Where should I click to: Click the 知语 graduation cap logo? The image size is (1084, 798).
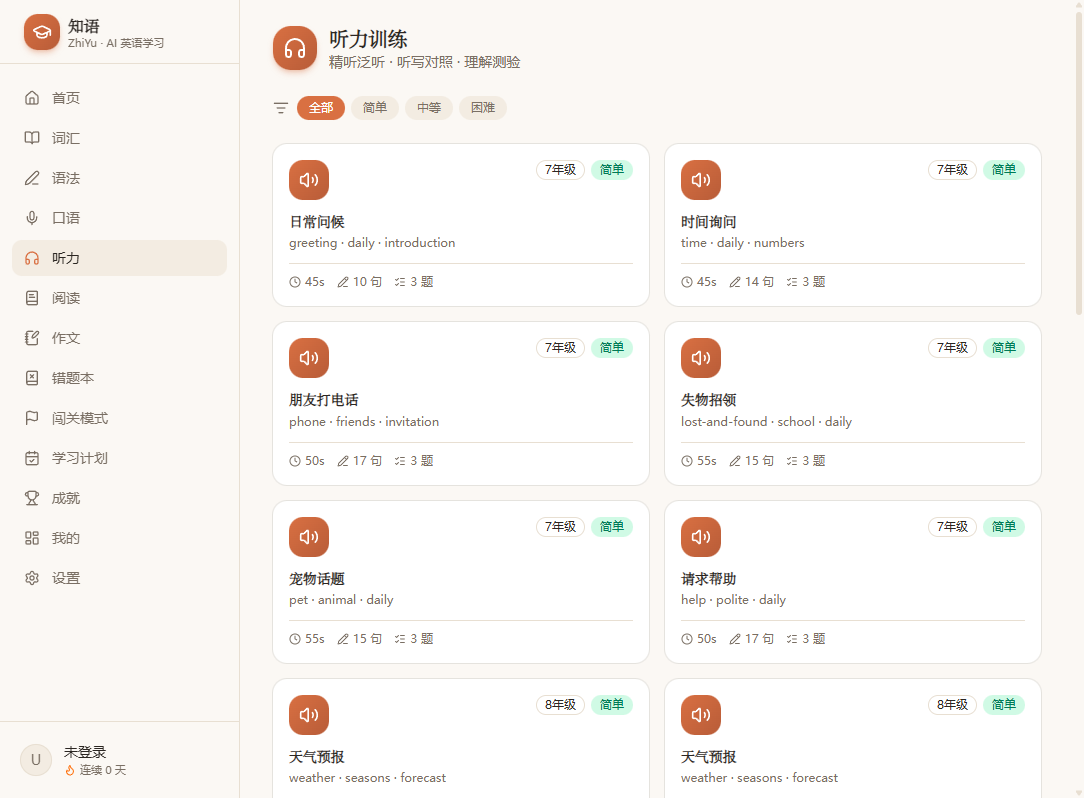coord(41,33)
